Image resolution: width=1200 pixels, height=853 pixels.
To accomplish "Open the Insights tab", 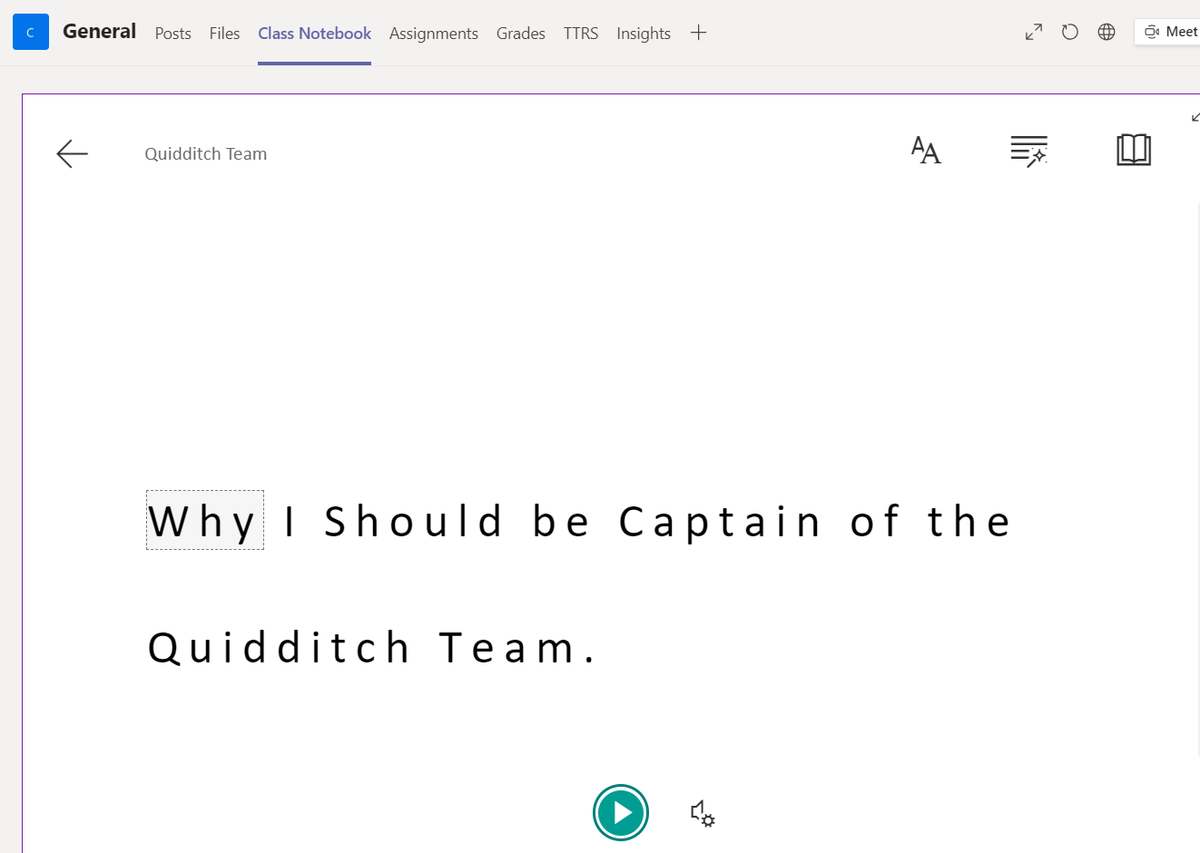I will [643, 33].
